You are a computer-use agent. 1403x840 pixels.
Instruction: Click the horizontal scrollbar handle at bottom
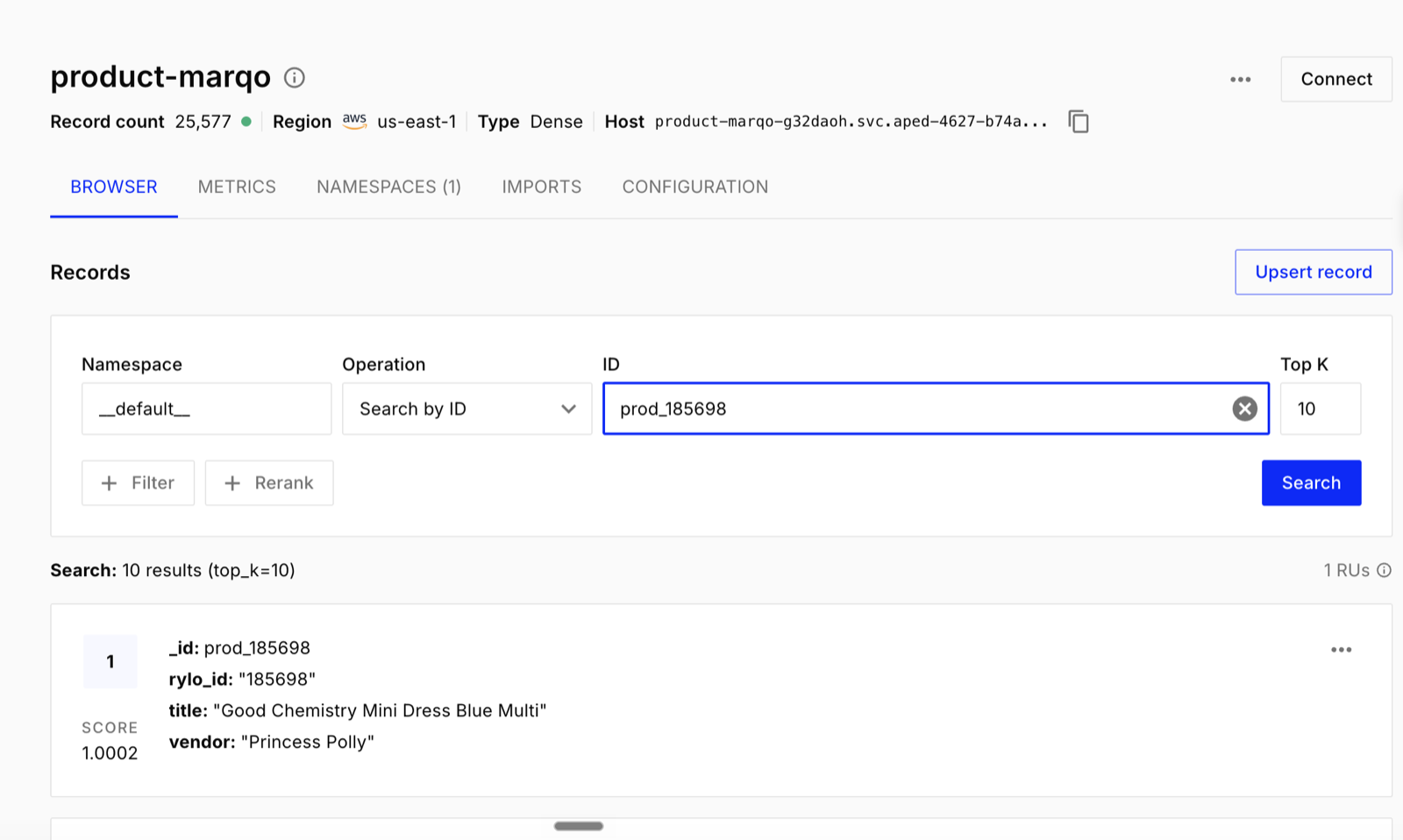[x=579, y=826]
